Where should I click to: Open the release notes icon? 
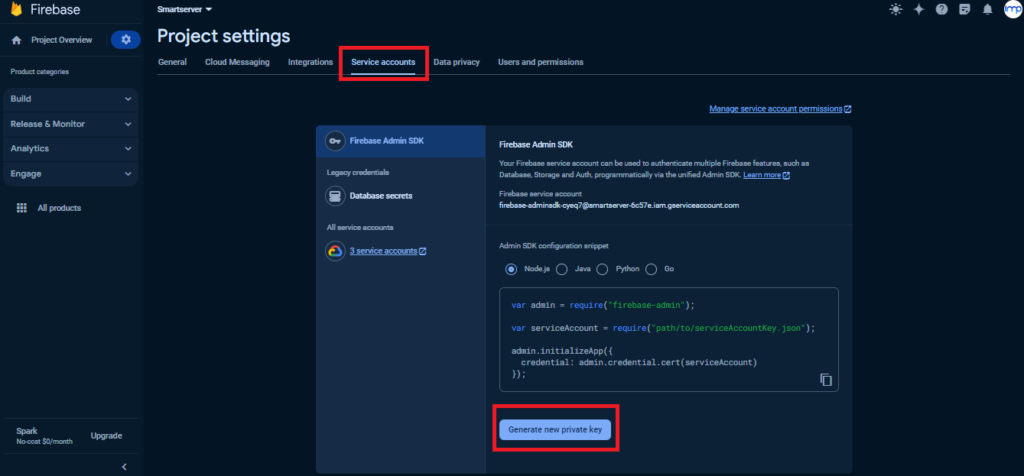965,9
